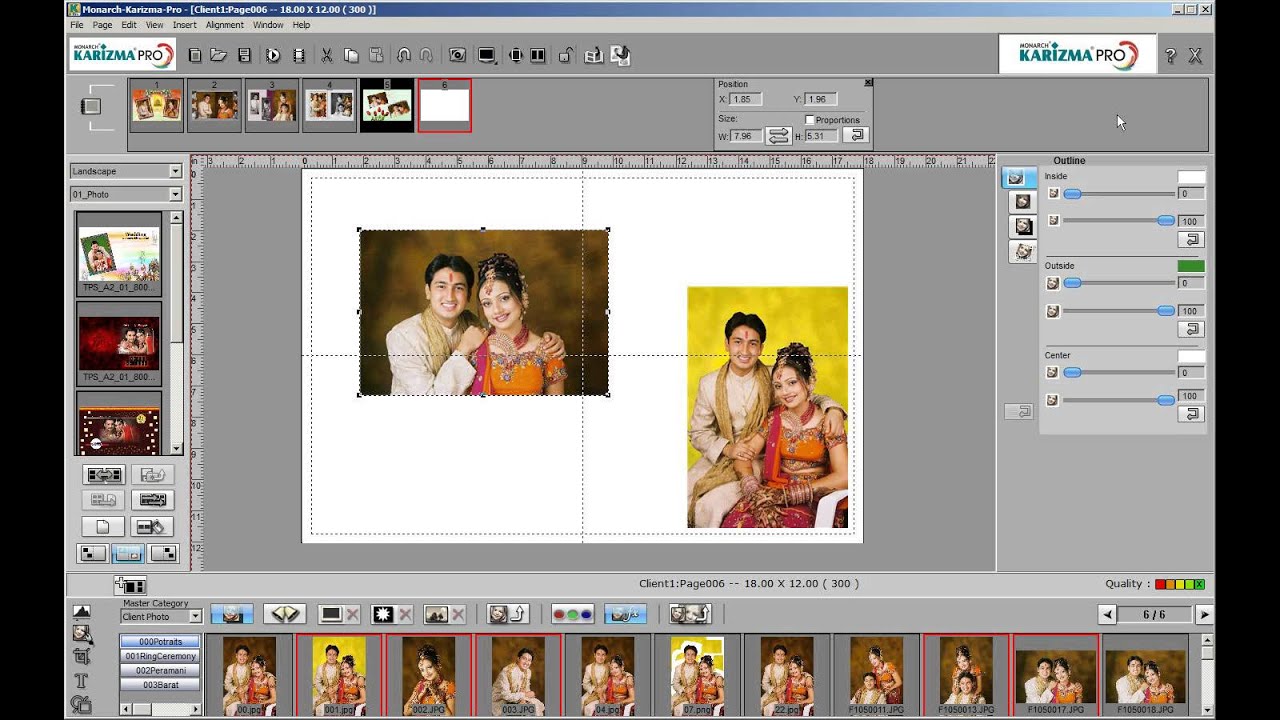The image size is (1280, 720).
Task: Click the undo arrow icon
Action: click(x=403, y=56)
